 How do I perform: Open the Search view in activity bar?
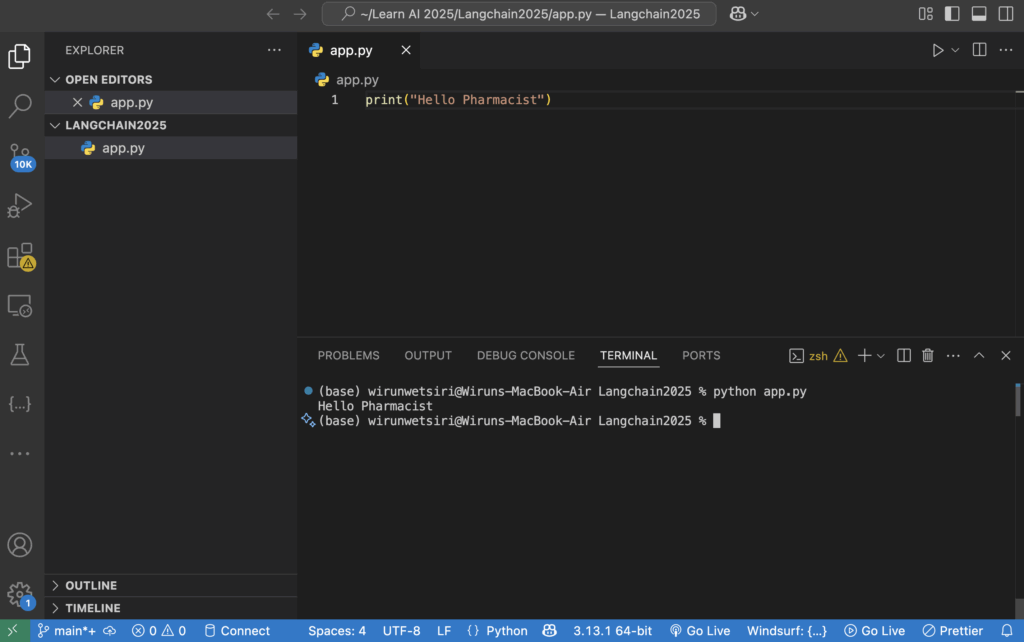[x=20, y=105]
